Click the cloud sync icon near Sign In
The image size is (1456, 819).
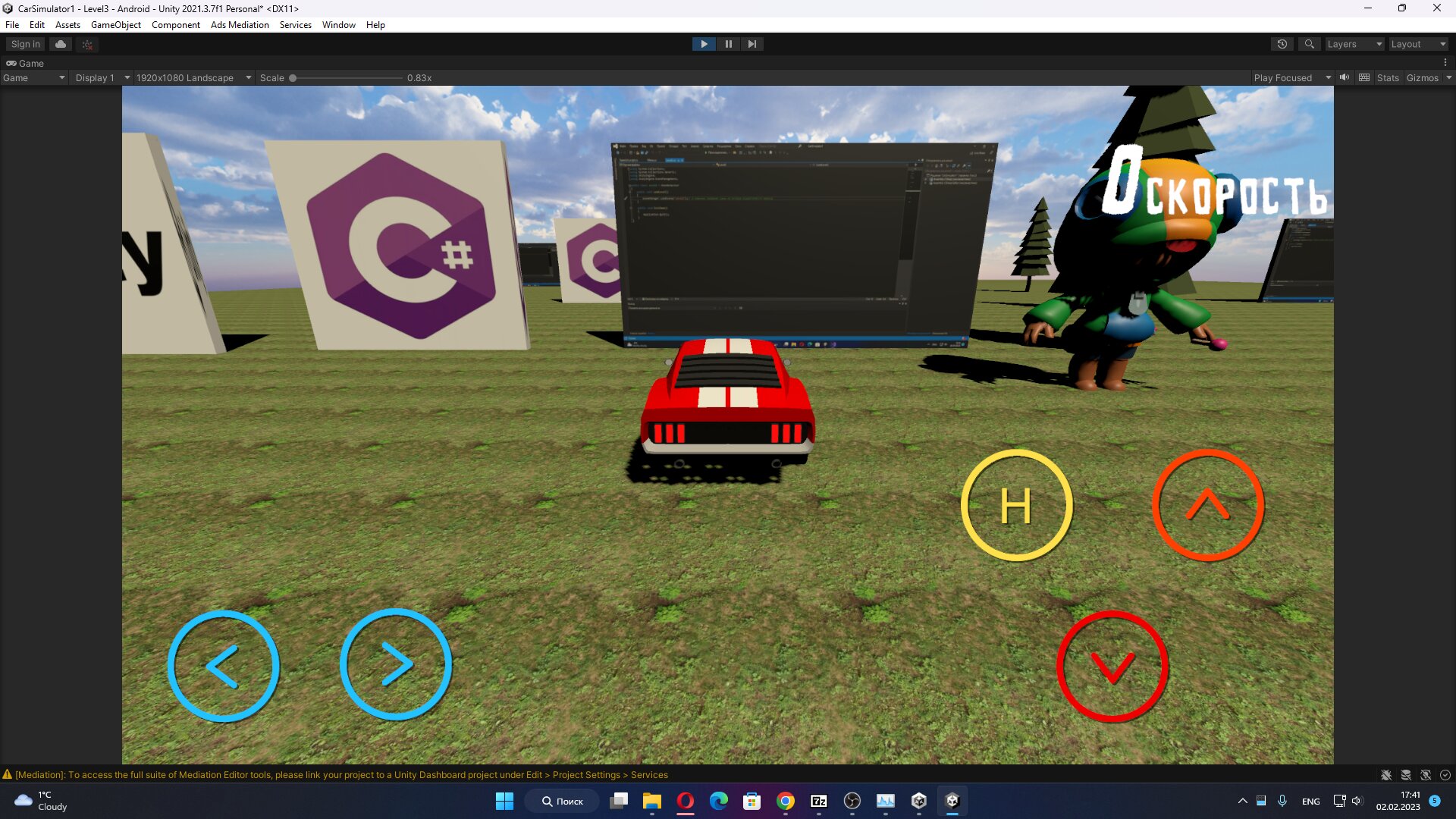coord(60,44)
